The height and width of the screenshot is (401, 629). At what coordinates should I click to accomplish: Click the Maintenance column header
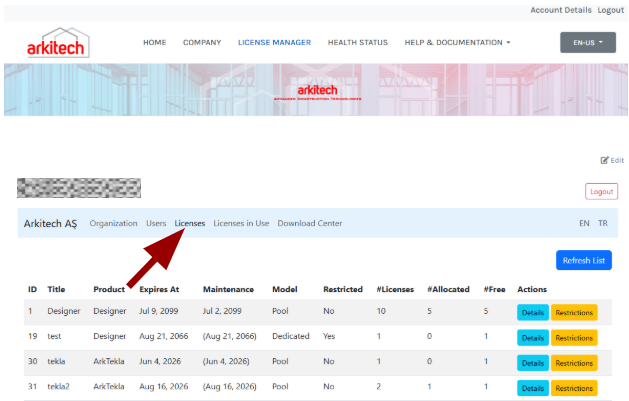click(x=228, y=290)
